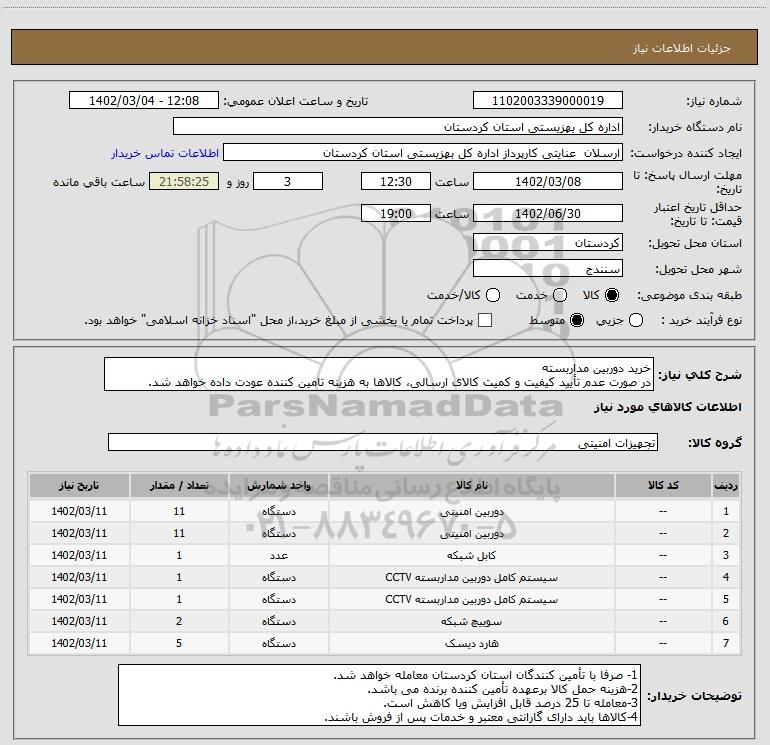This screenshot has width=770, height=745.
Task: Choose the جزیی purchase type radio
Action: 636,321
